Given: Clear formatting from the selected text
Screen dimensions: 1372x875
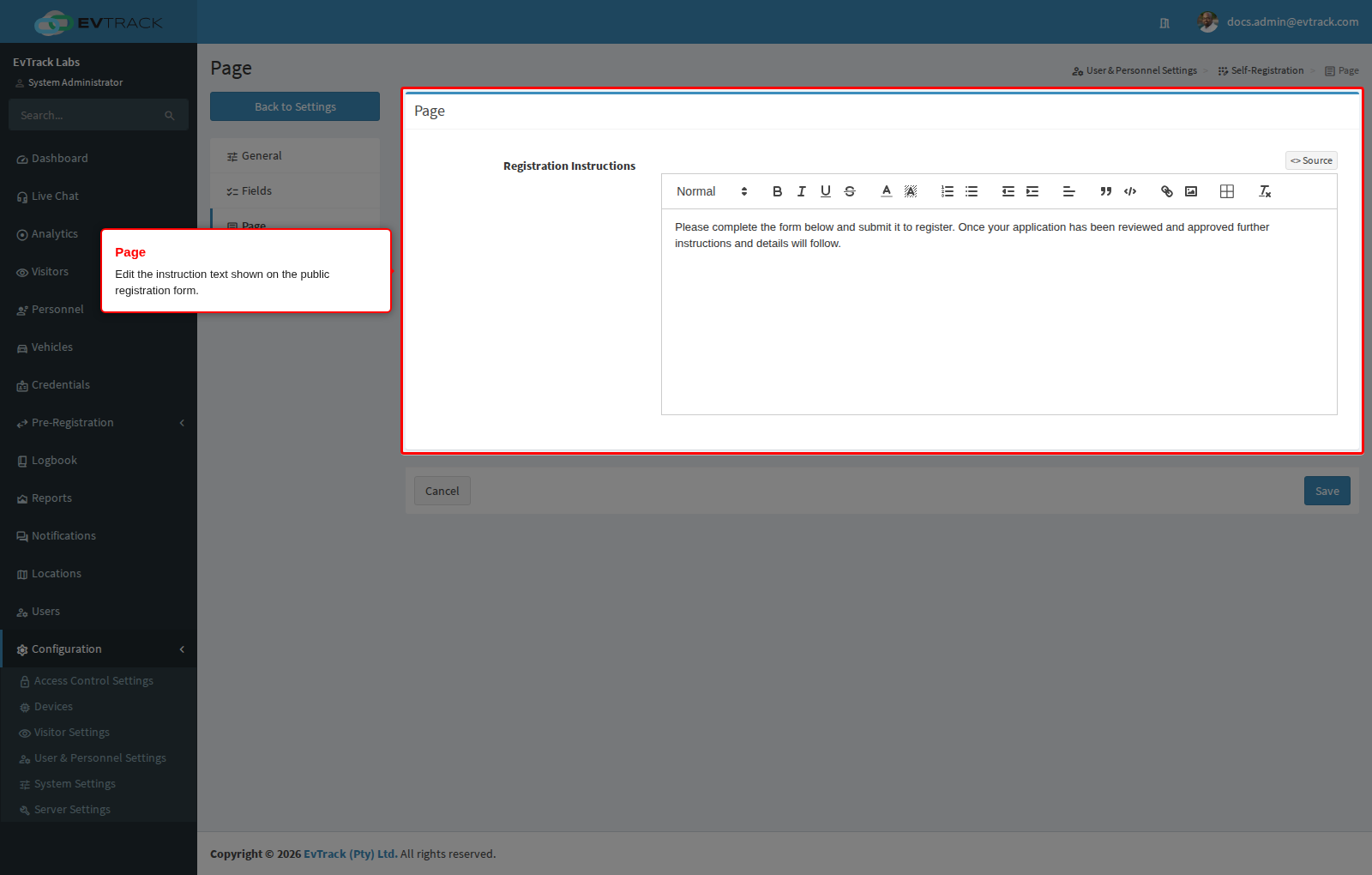Looking at the screenshot, I should coord(1264,191).
